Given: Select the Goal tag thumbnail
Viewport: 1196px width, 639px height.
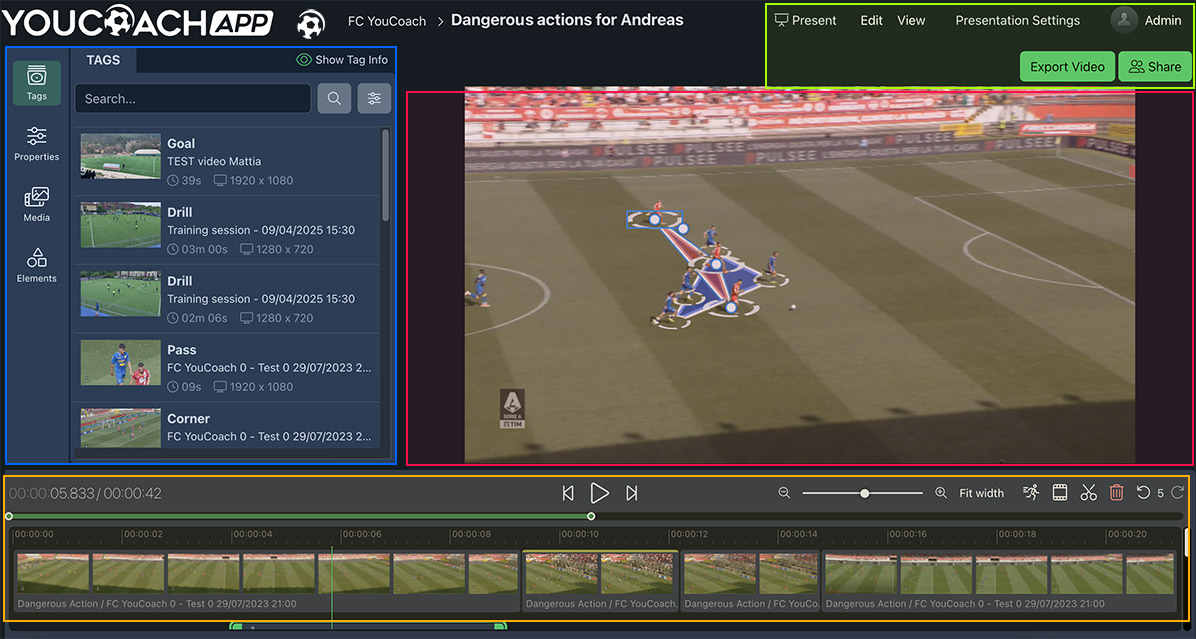Looking at the screenshot, I should (121, 157).
